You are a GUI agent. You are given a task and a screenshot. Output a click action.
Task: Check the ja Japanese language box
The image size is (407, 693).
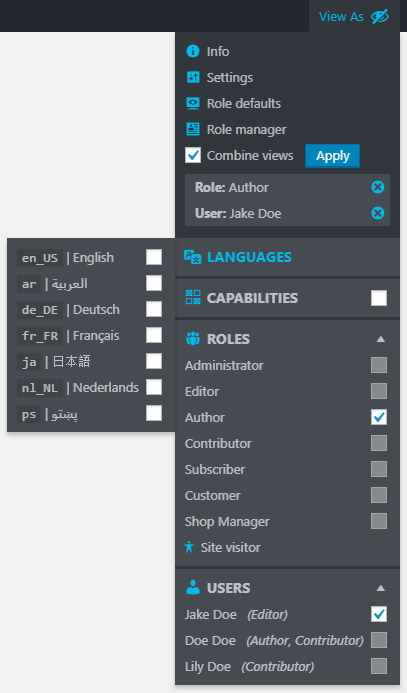click(154, 362)
